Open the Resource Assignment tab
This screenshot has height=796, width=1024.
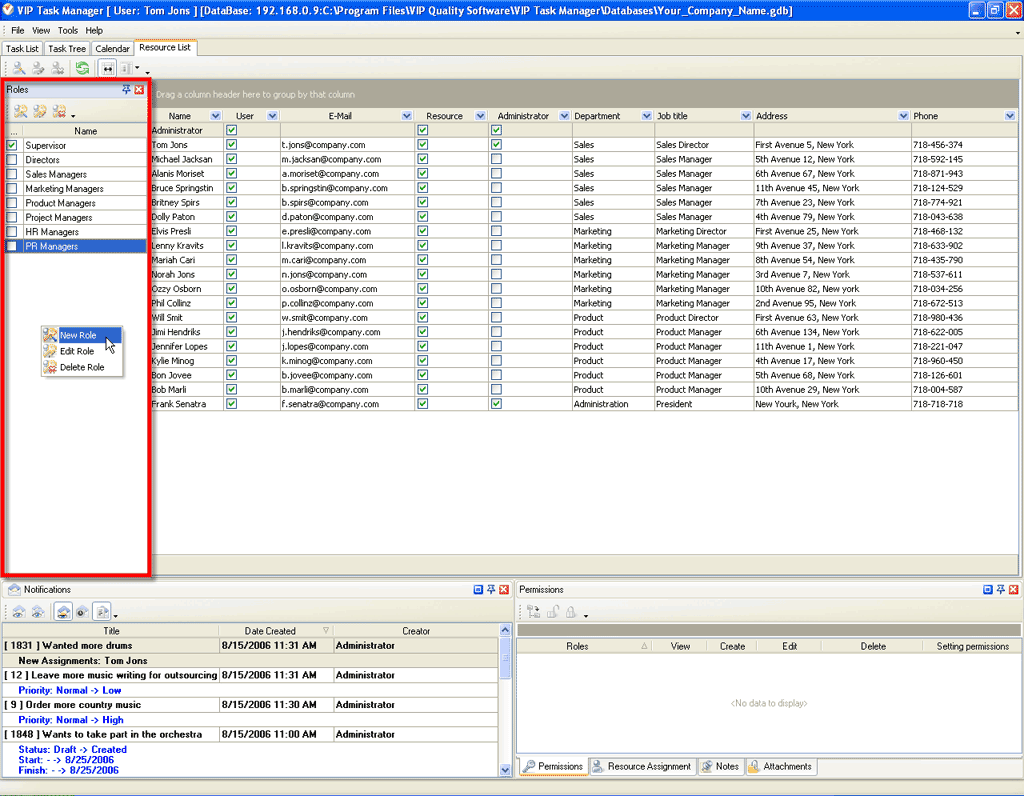pyautogui.click(x=641, y=767)
